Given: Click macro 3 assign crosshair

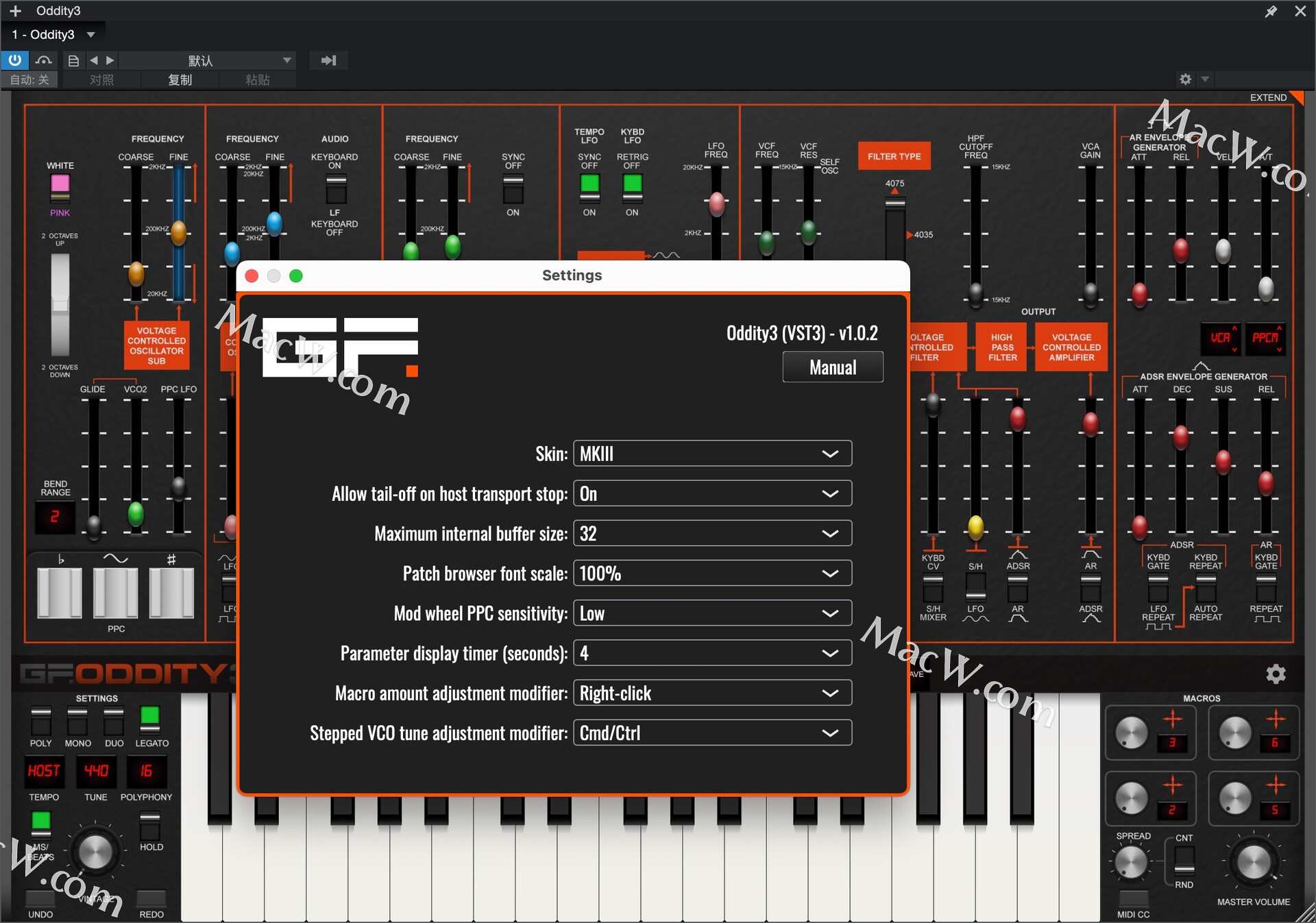Looking at the screenshot, I should tap(1173, 719).
